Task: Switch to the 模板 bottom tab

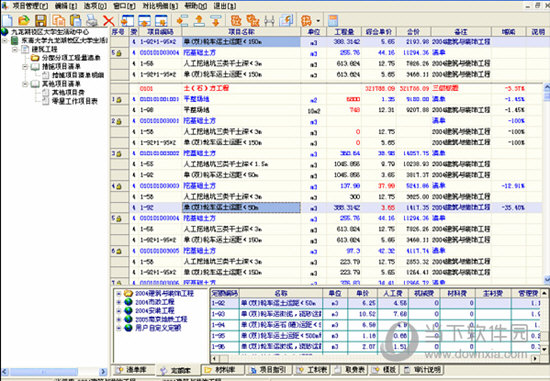Action: coord(384,370)
